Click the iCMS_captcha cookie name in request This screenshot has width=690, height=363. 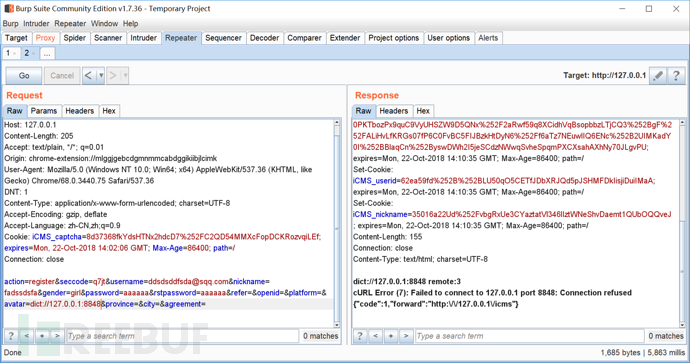[57, 237]
